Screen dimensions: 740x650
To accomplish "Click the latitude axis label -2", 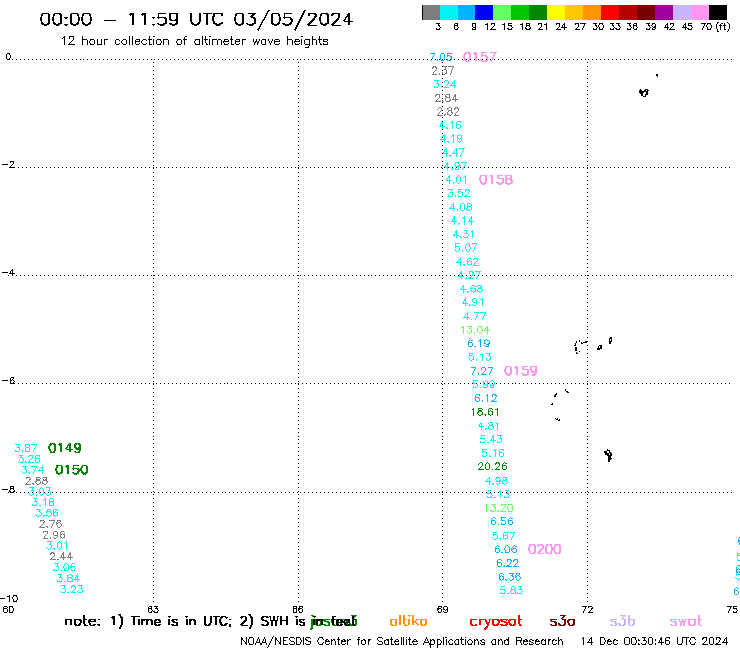I will (8, 165).
